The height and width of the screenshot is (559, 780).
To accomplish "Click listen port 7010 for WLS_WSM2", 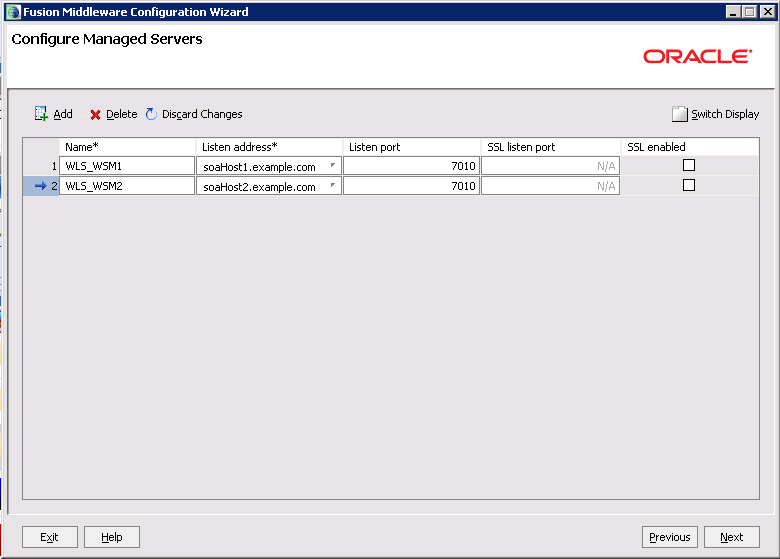I will pos(411,186).
